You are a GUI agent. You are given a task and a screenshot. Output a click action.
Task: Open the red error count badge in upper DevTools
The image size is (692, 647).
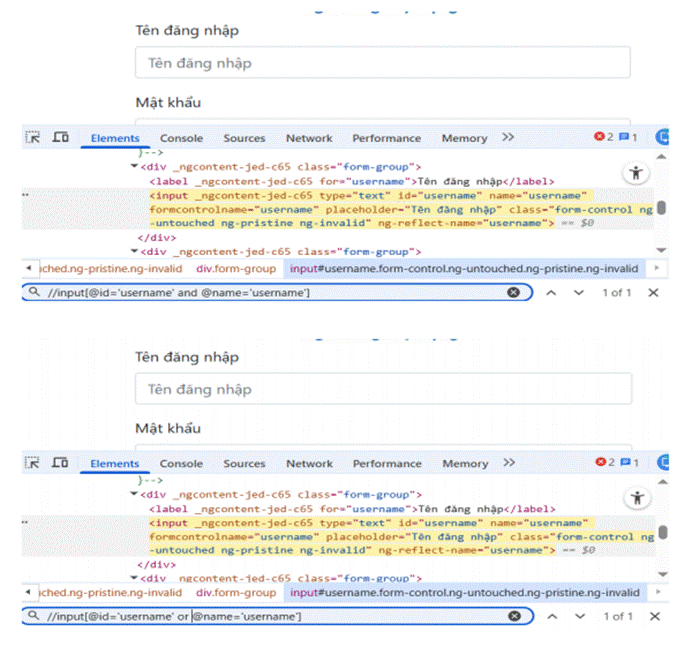(603, 138)
